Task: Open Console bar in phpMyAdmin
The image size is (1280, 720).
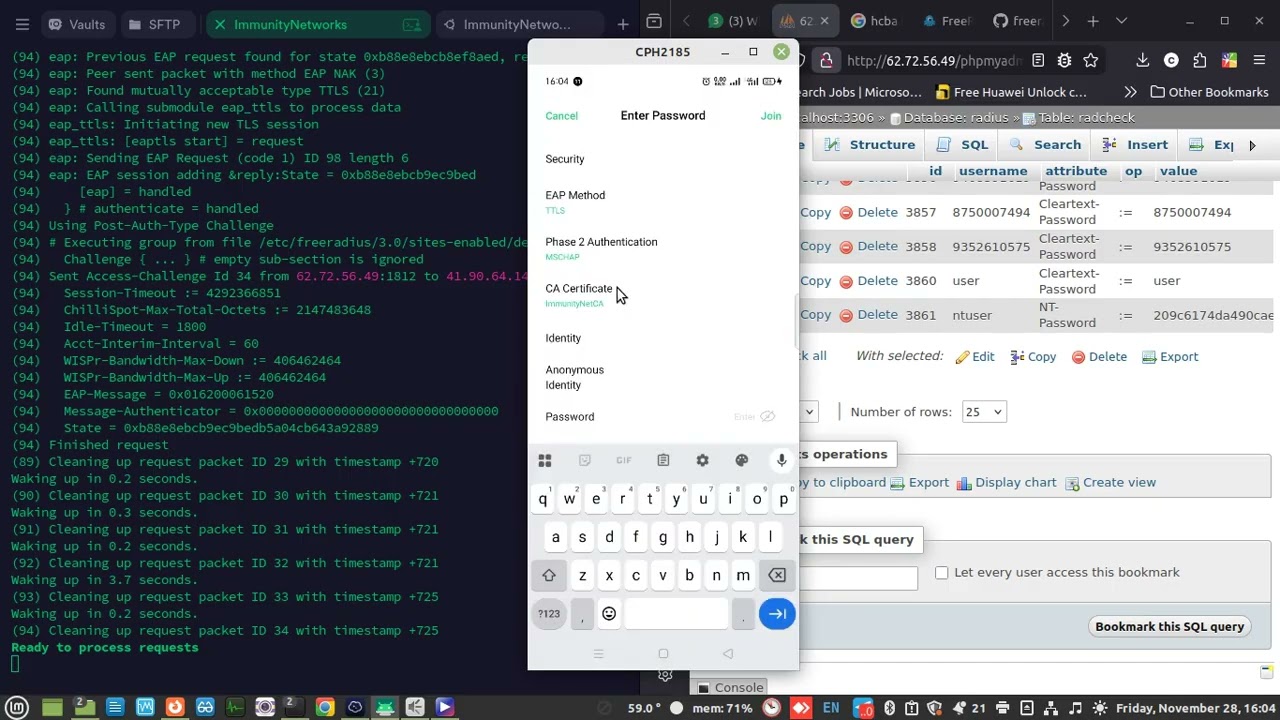Action: point(731,688)
